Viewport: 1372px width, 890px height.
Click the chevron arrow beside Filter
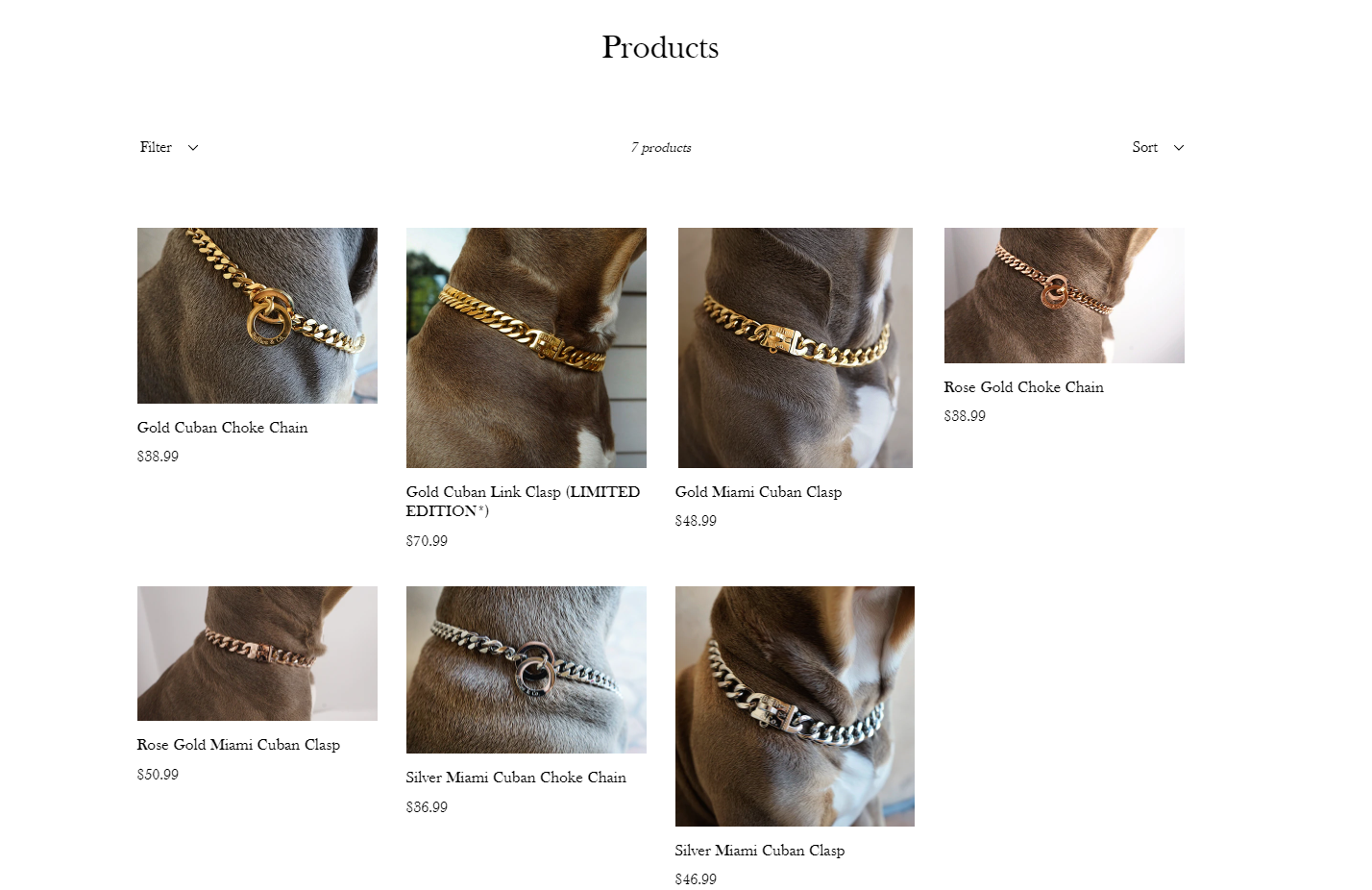(x=193, y=148)
